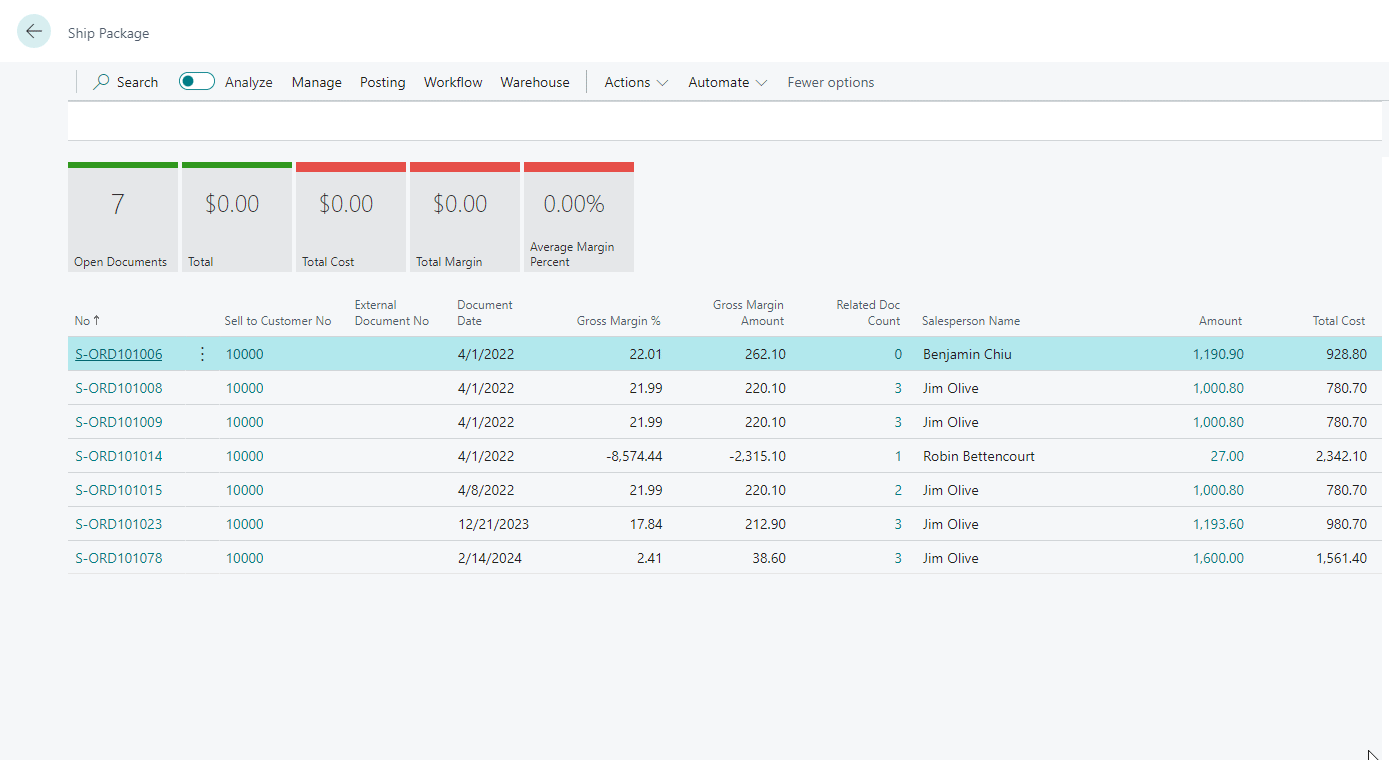Open the Warehouse menu

535,82
